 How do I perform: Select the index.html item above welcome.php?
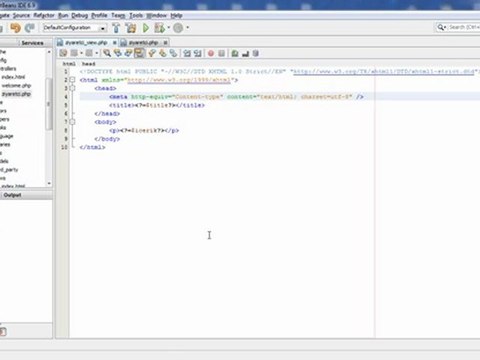[13, 77]
